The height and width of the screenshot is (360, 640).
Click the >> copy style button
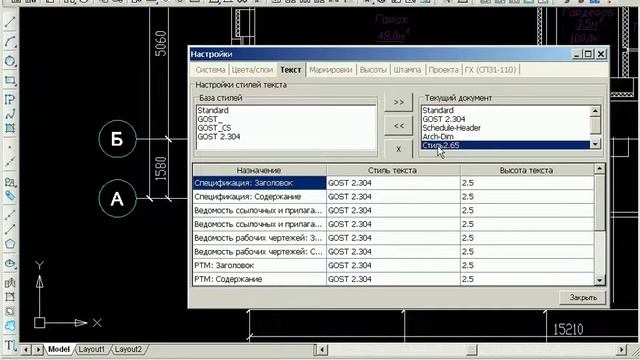(x=399, y=102)
